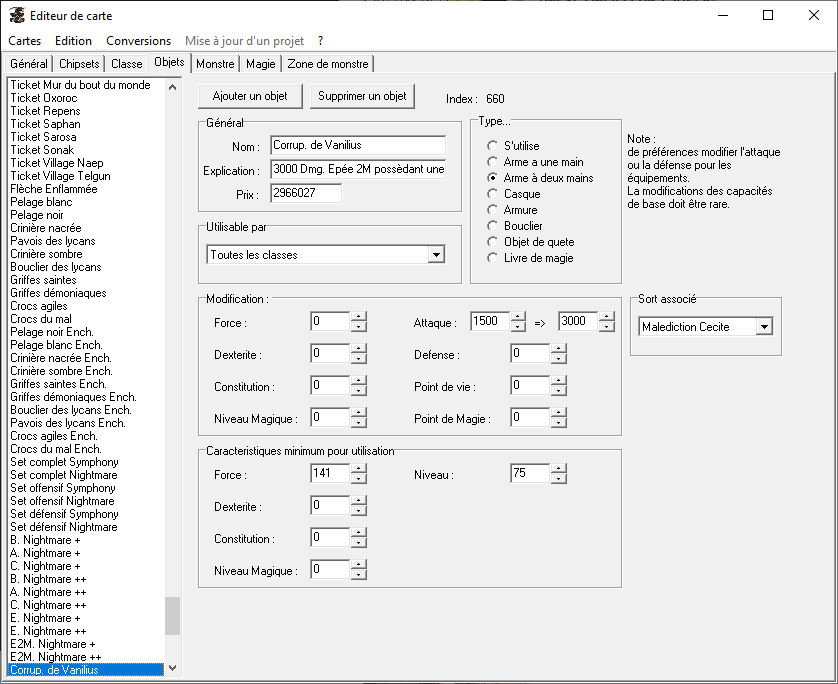The image size is (838, 684).
Task: Decrease the Defense spinner value
Action: click(x=559, y=359)
